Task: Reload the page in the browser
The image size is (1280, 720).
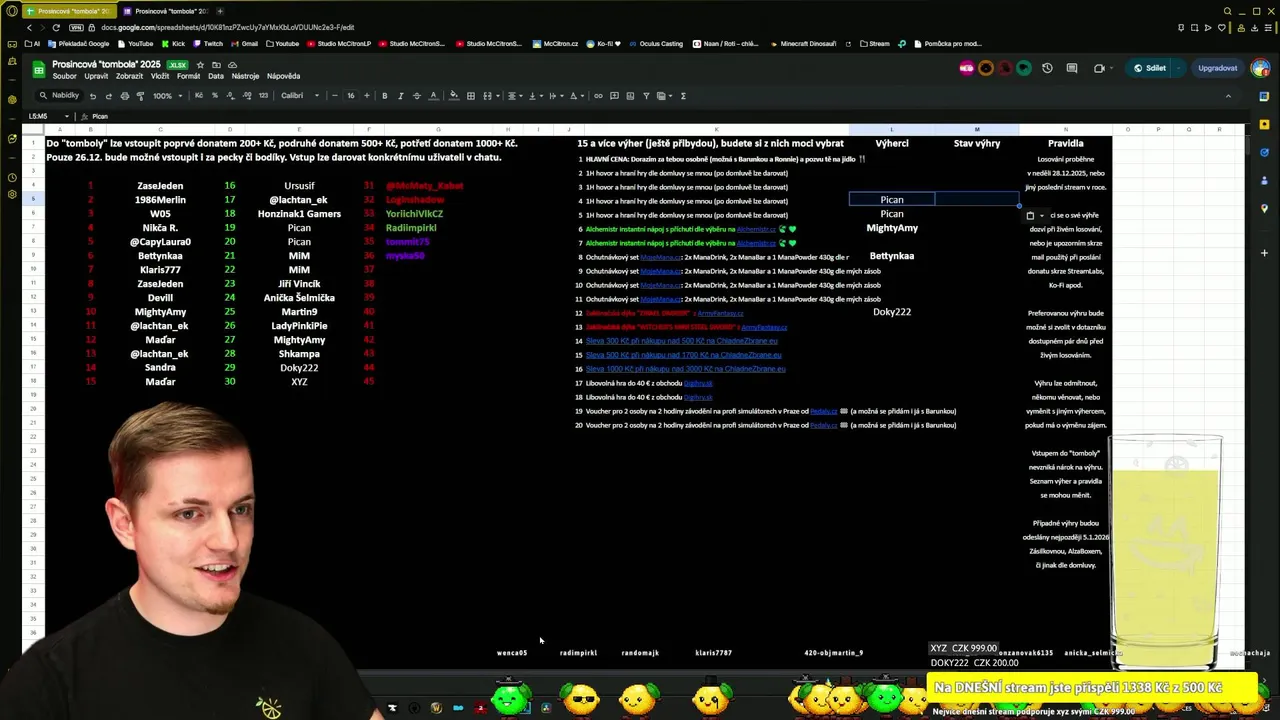Action: [55, 27]
